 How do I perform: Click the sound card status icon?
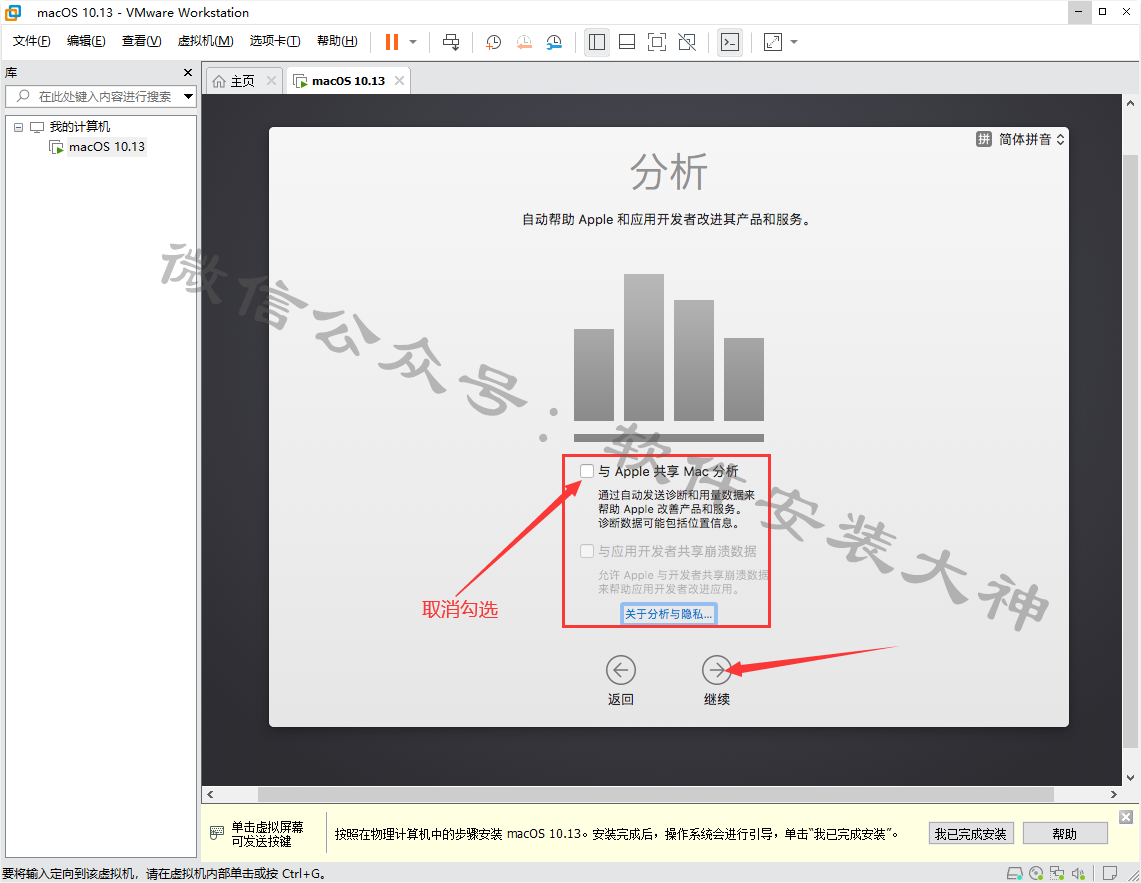1078,873
